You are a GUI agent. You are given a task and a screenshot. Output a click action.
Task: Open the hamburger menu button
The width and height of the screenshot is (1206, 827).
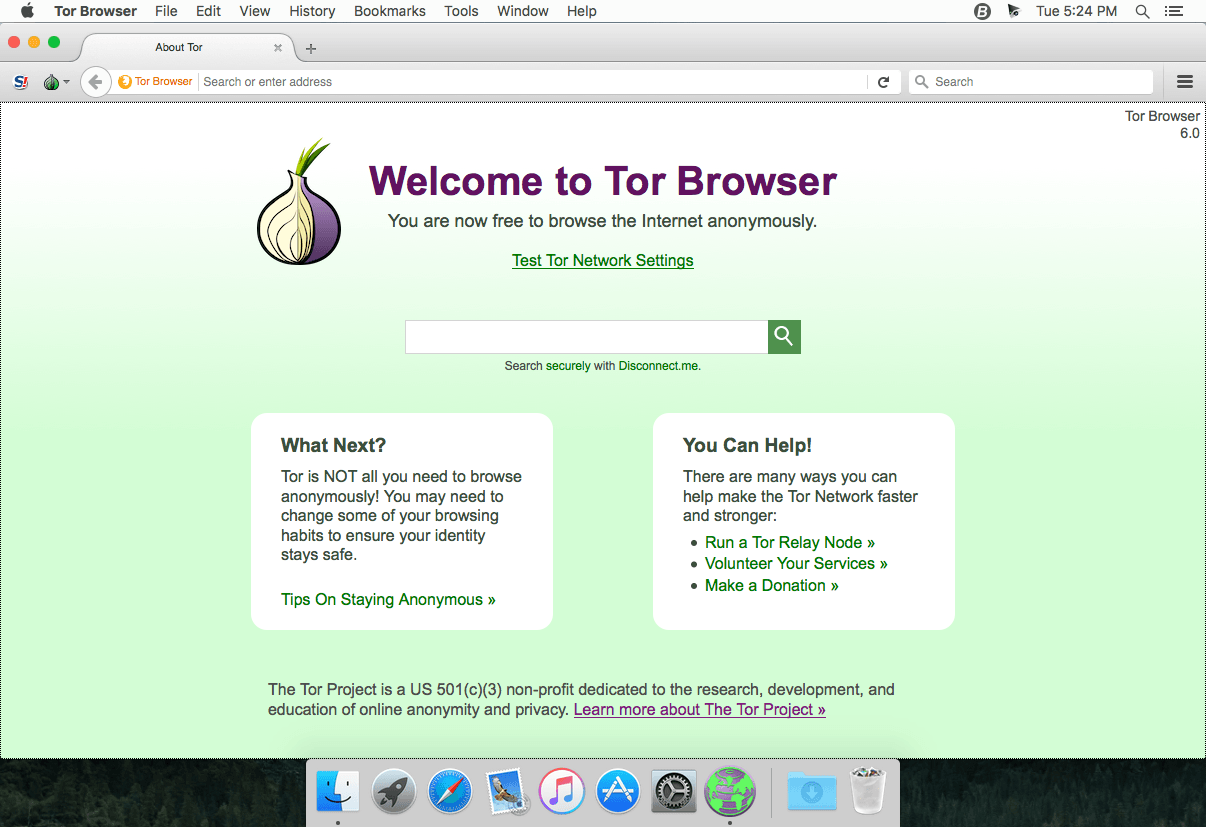1185,82
